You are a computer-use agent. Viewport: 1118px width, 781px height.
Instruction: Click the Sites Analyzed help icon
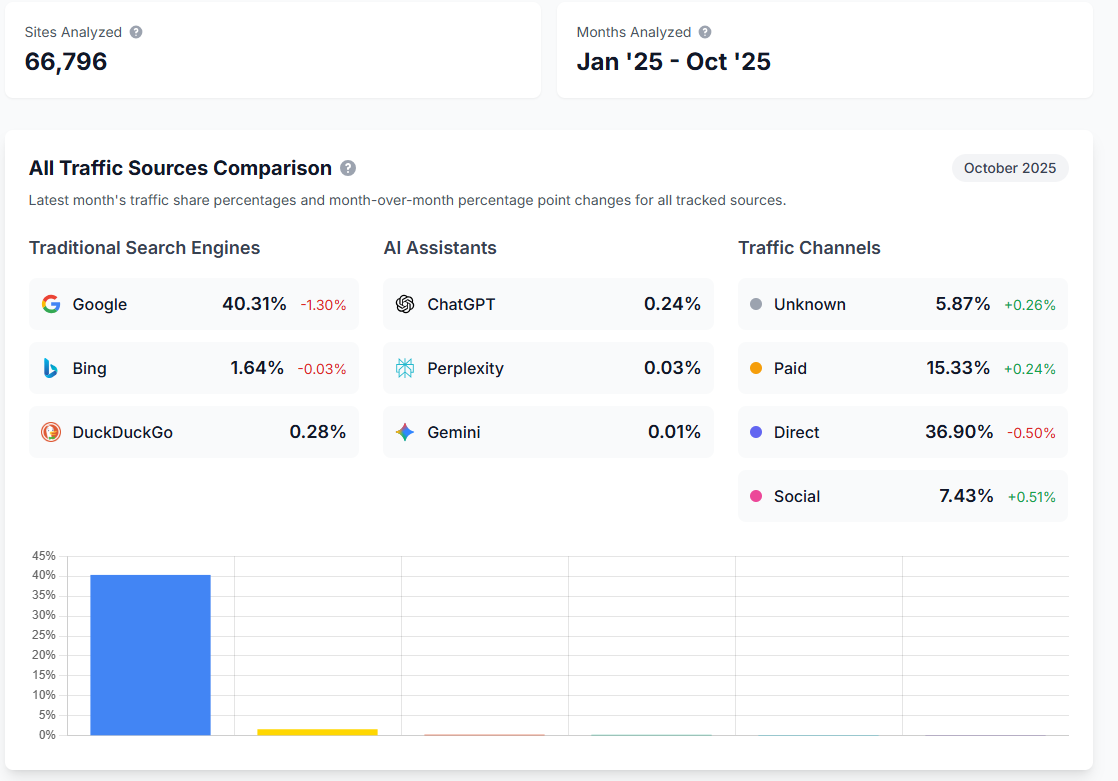(x=137, y=31)
